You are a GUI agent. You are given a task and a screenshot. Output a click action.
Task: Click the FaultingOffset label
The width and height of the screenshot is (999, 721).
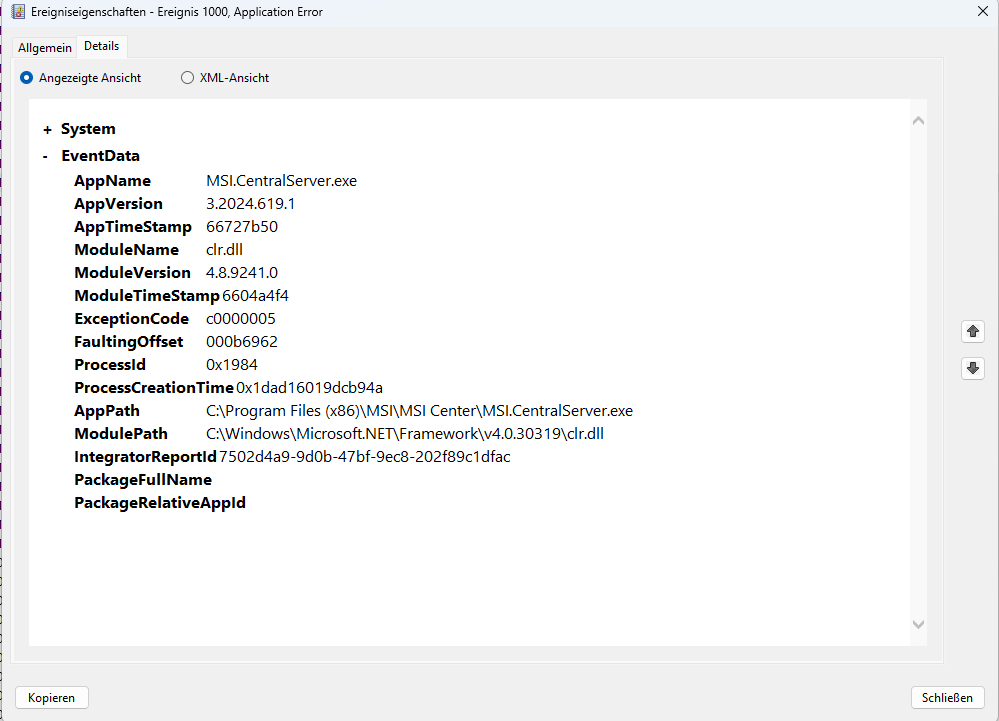point(129,341)
